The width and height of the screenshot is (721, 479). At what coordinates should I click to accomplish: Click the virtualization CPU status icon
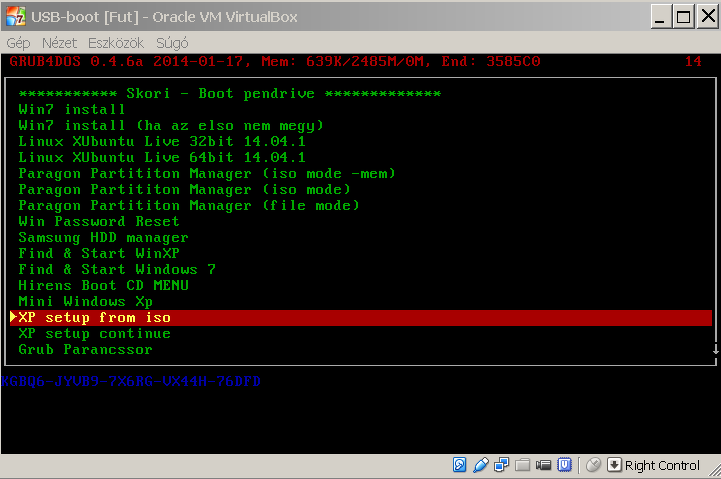tap(564, 465)
